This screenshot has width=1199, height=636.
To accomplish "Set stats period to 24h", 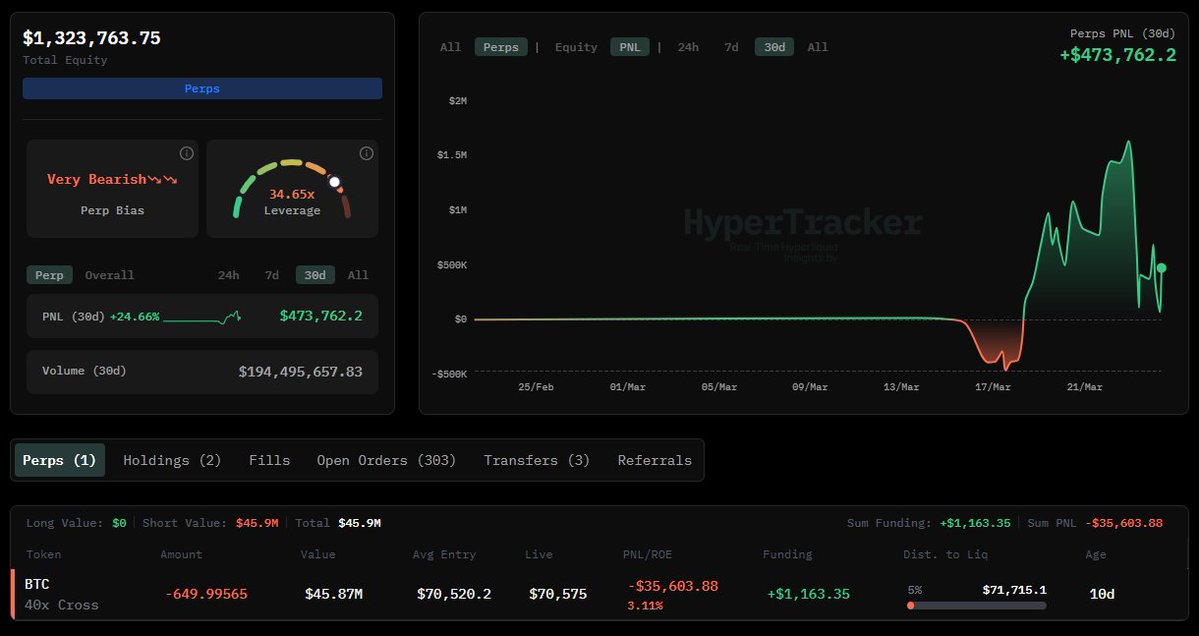I will pyautogui.click(x=229, y=275).
